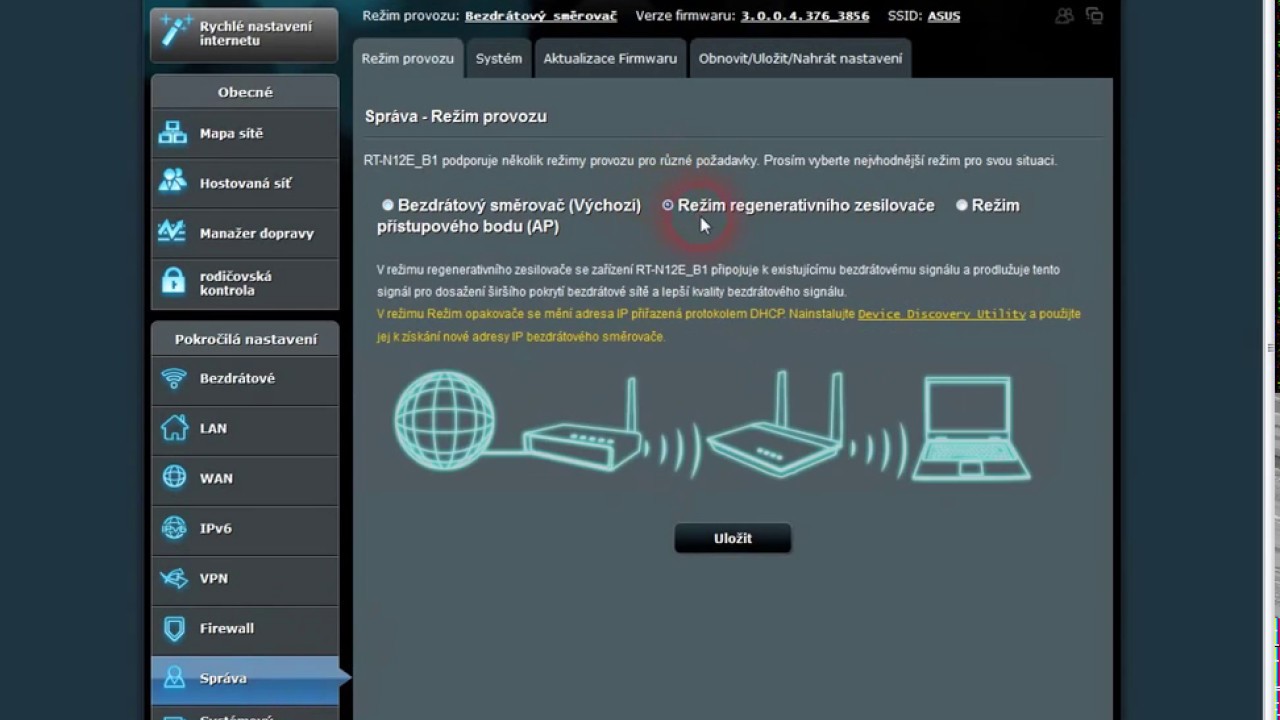Switch to the Režim provozu tab
The height and width of the screenshot is (720, 1280).
click(x=408, y=58)
